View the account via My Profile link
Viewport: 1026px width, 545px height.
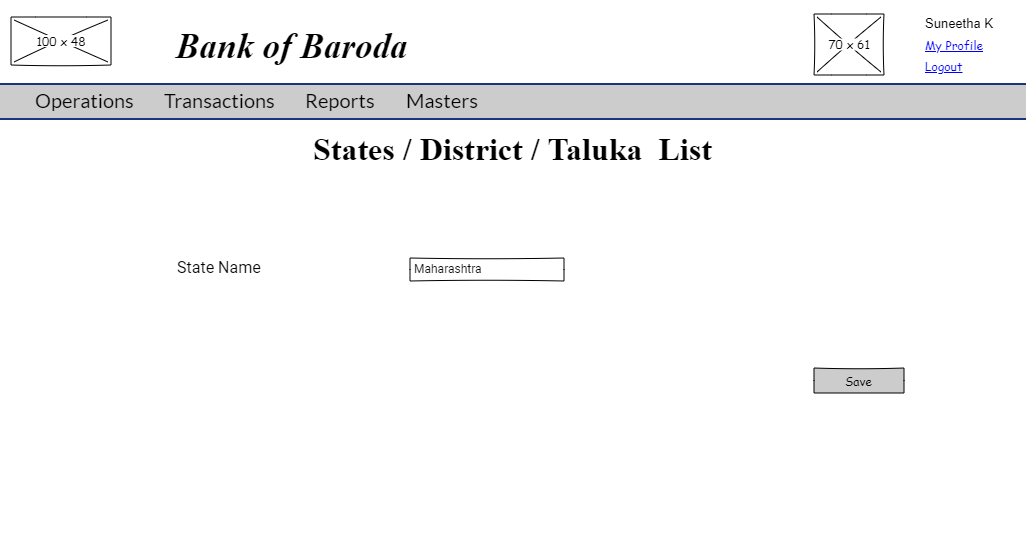pos(954,46)
